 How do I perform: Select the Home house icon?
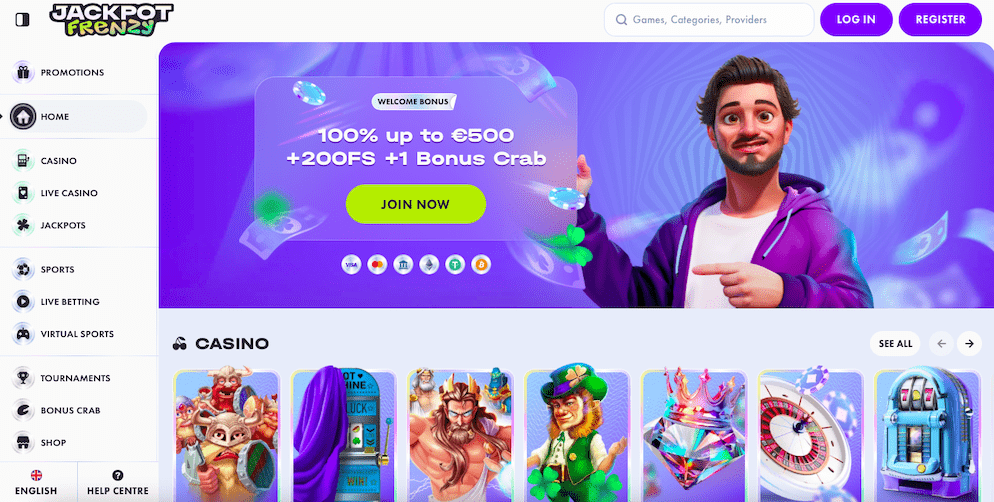coord(23,117)
